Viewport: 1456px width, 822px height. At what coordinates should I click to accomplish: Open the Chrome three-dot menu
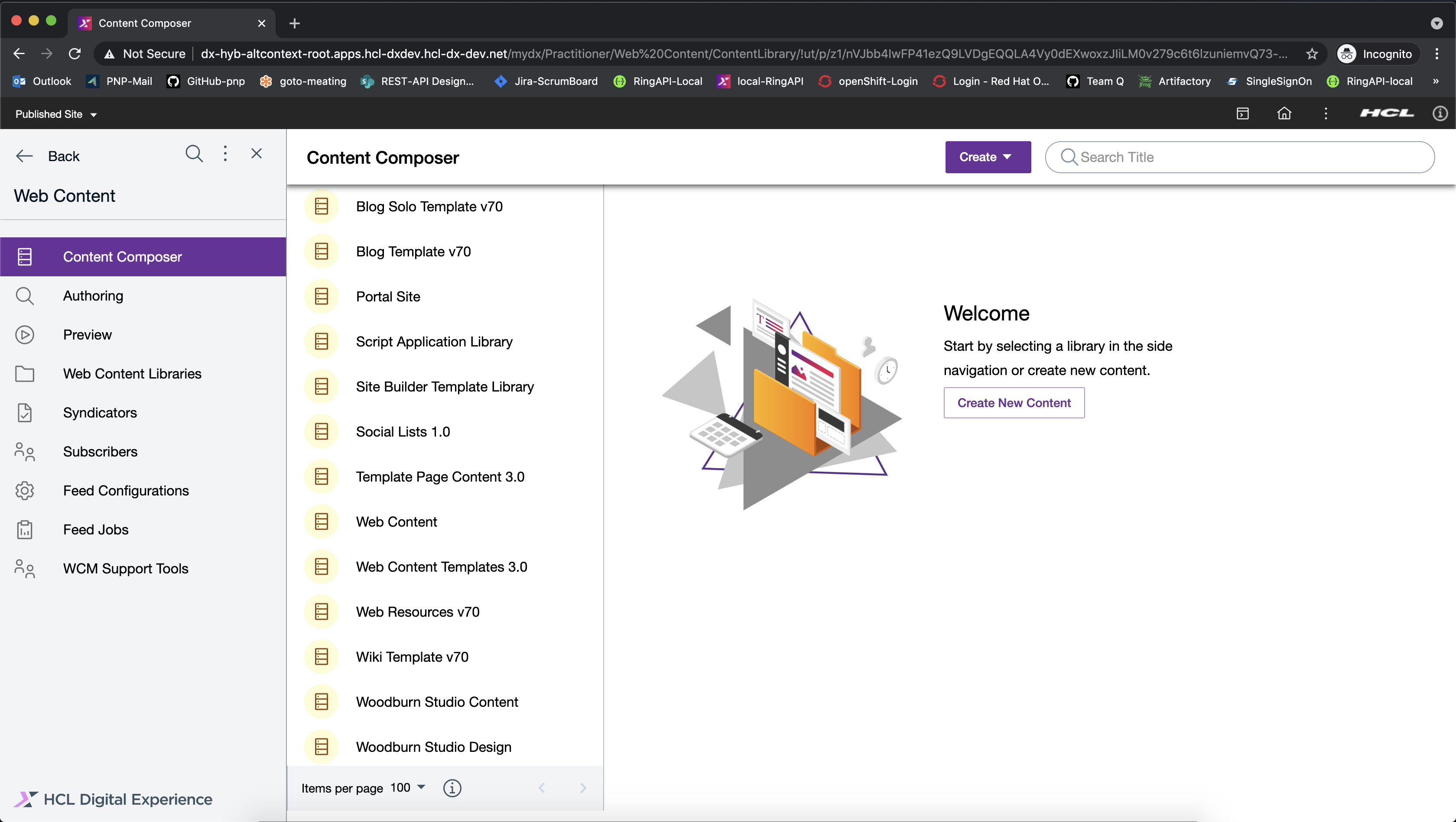point(1436,54)
